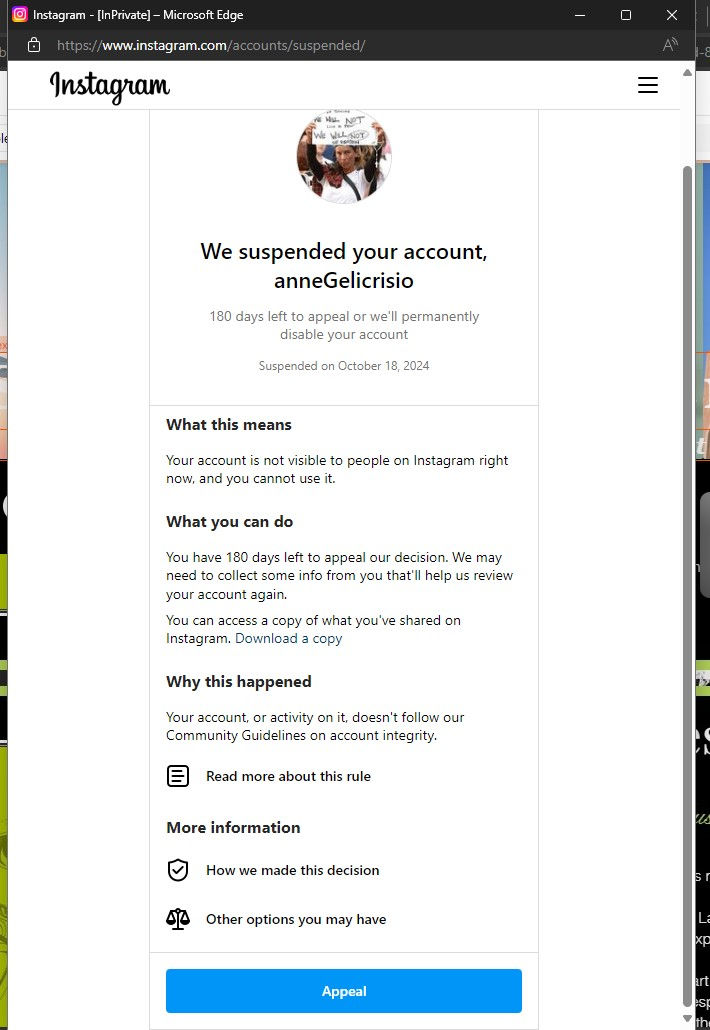Open Read more about this rule

[x=288, y=776]
